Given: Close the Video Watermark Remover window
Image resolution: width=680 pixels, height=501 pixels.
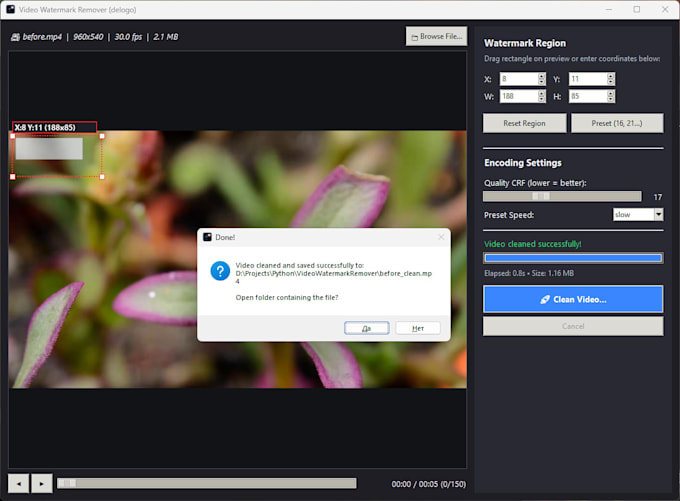Looking at the screenshot, I should coord(665,9).
